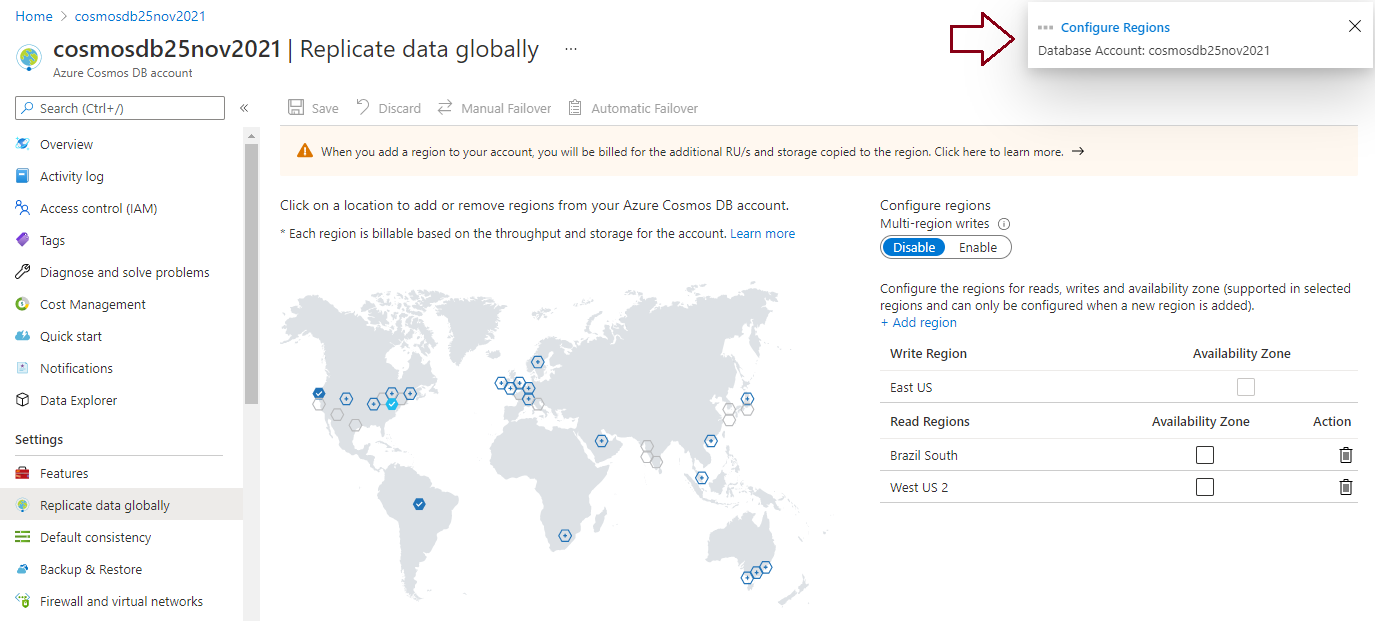Select Replicate data globally menu item
The height and width of the screenshot is (621, 1375).
tap(121, 505)
